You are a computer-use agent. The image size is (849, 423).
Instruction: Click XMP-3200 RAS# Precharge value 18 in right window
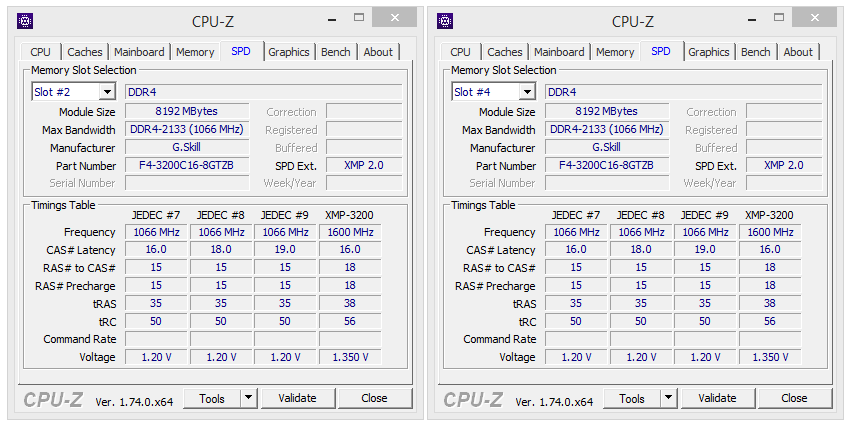click(x=770, y=285)
